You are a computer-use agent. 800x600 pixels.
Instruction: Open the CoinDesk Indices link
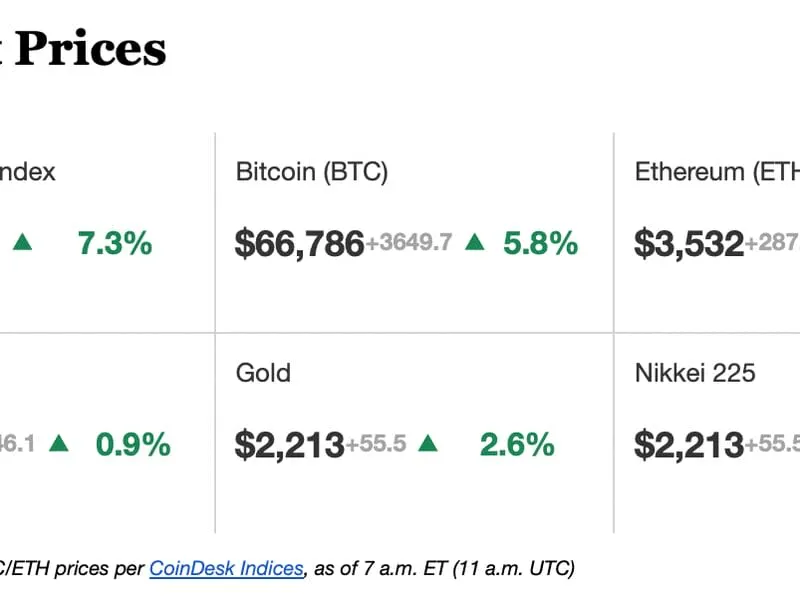coord(226,568)
